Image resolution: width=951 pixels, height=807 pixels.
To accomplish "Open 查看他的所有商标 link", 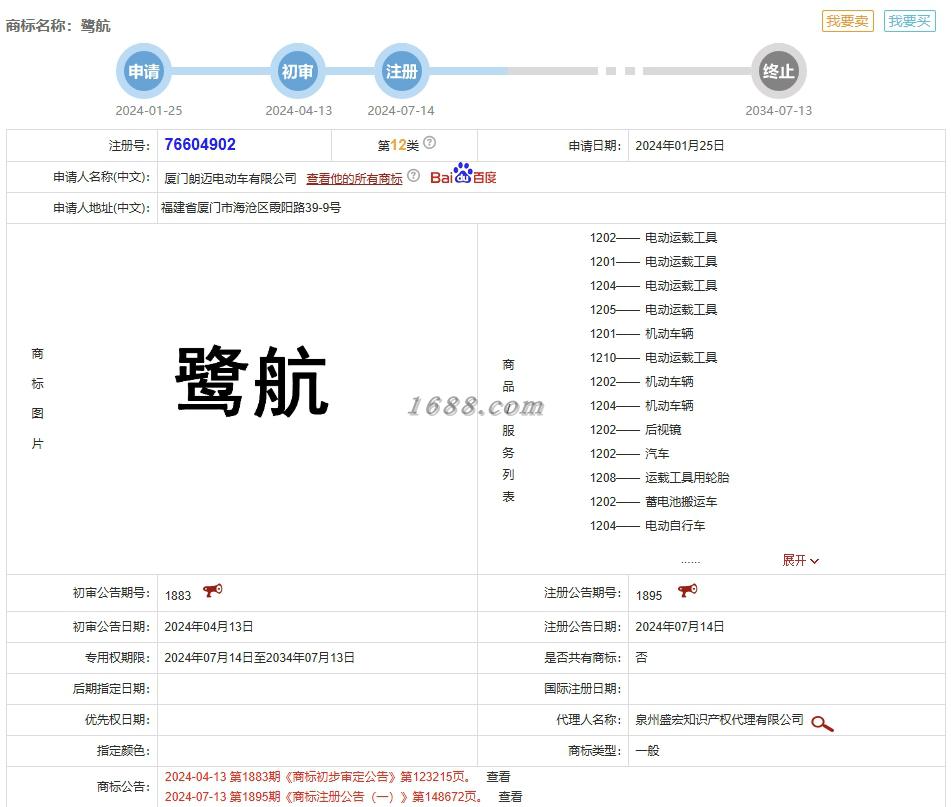I will click(x=354, y=178).
